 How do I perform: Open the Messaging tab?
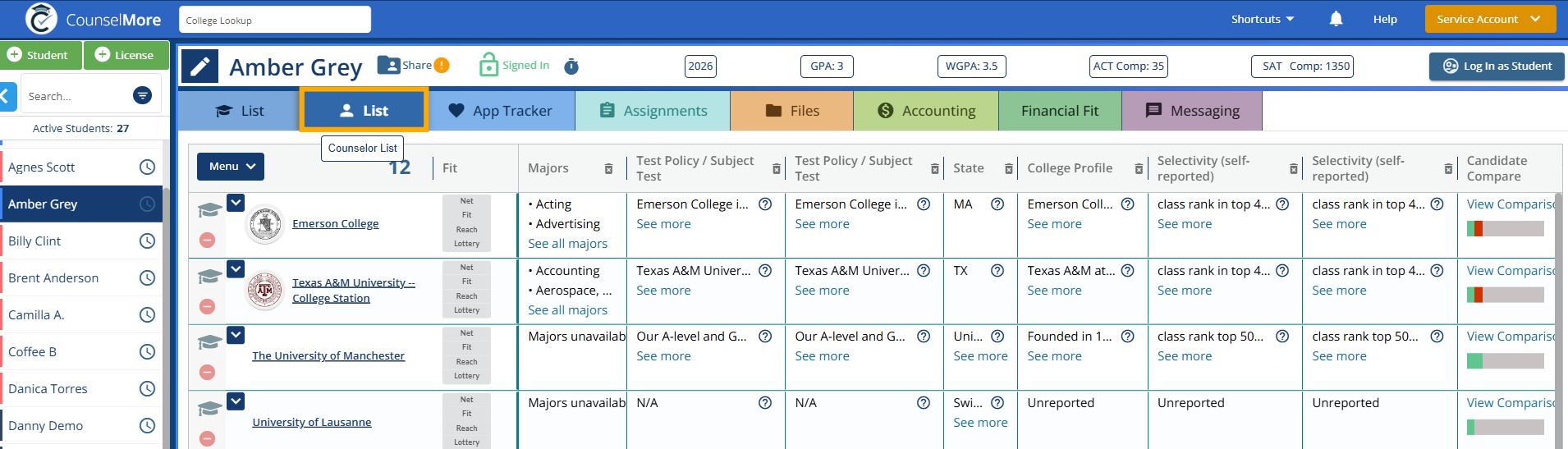(x=1192, y=111)
